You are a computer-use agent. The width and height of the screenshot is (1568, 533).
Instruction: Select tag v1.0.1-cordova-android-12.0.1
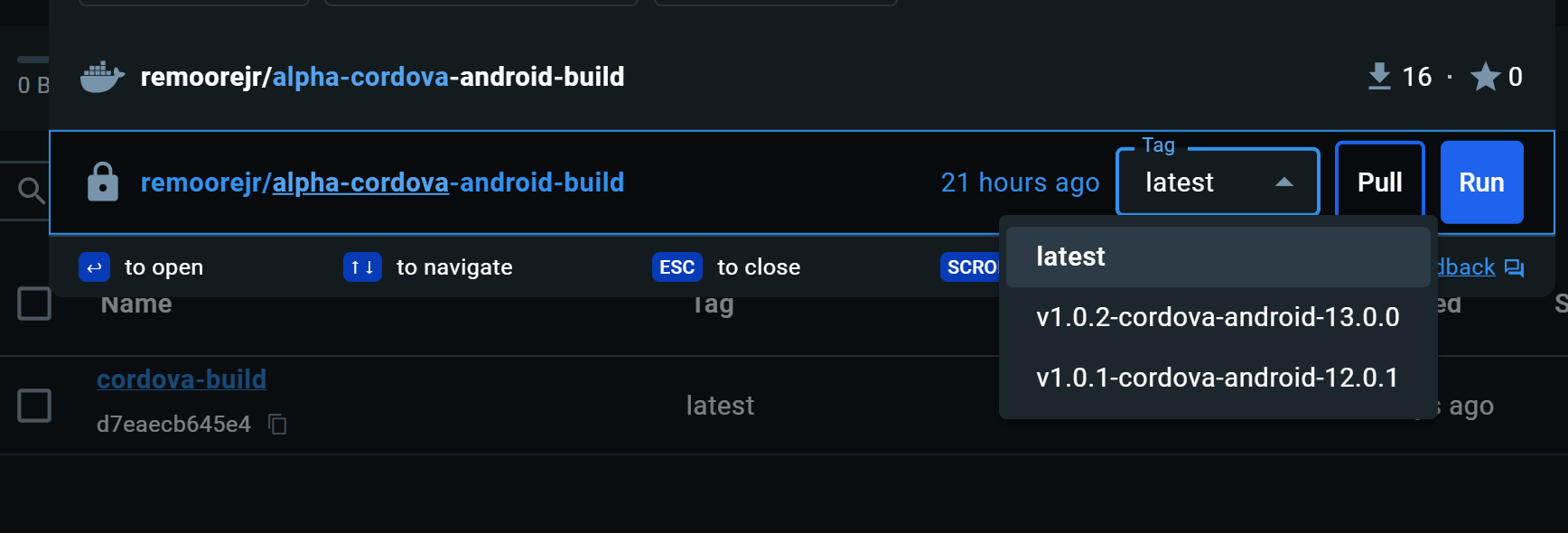tap(1217, 378)
